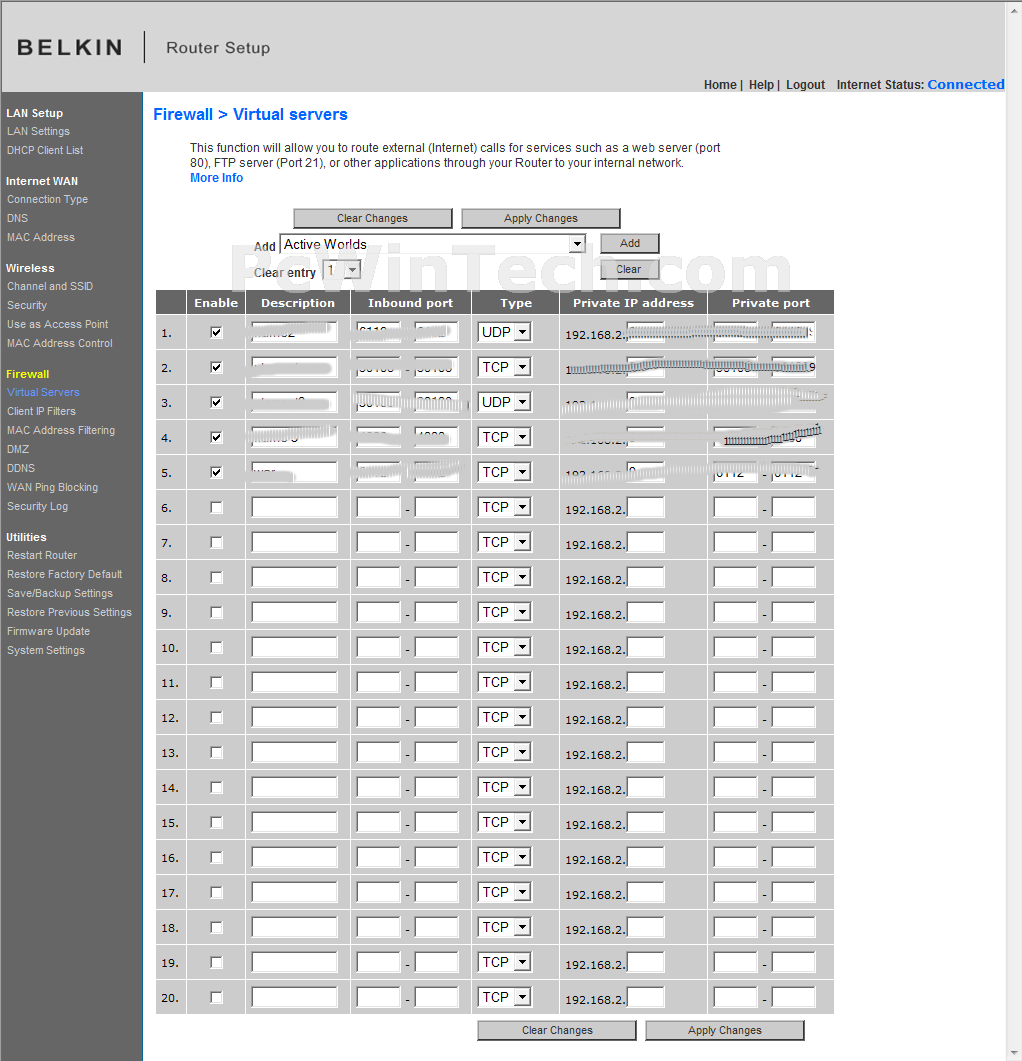Open Restore Previous Settings page
Viewport: 1022px width, 1061px height.
(69, 612)
